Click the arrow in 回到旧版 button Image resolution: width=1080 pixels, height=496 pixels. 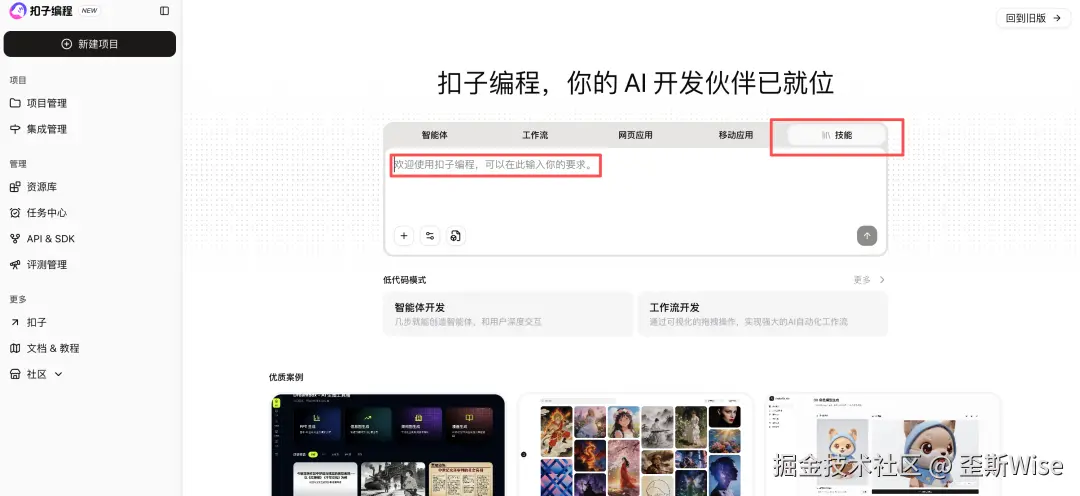pos(1058,19)
